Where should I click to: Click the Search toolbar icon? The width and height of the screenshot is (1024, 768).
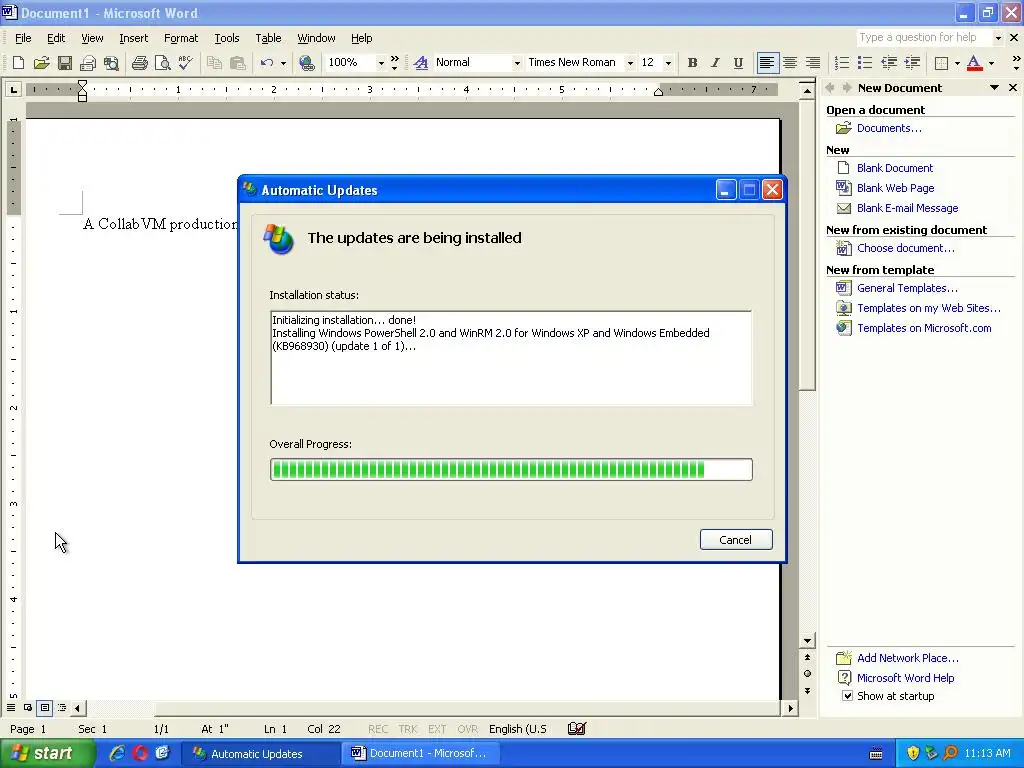click(111, 63)
